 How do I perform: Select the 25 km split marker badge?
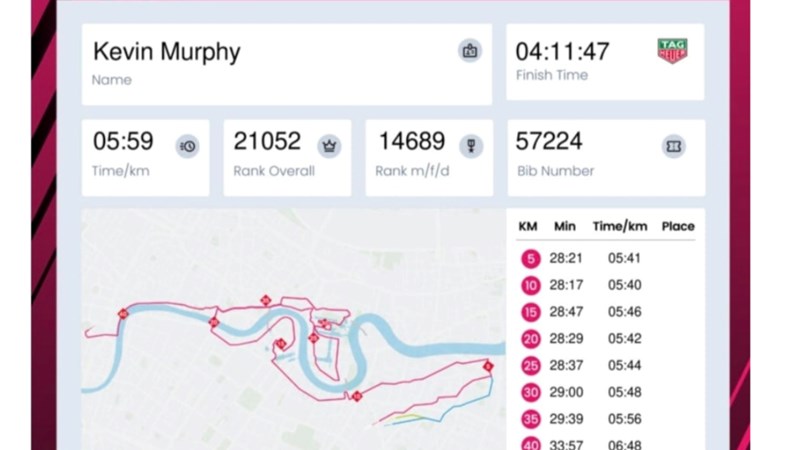(530, 366)
